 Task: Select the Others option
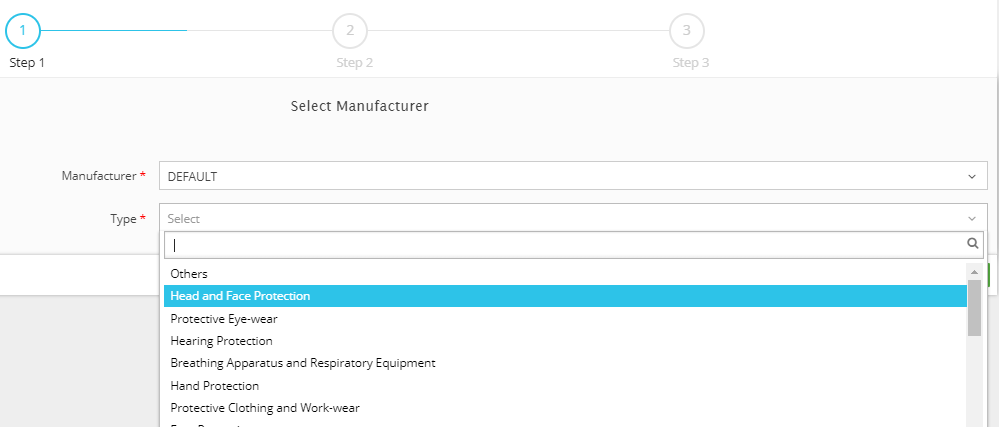(189, 273)
